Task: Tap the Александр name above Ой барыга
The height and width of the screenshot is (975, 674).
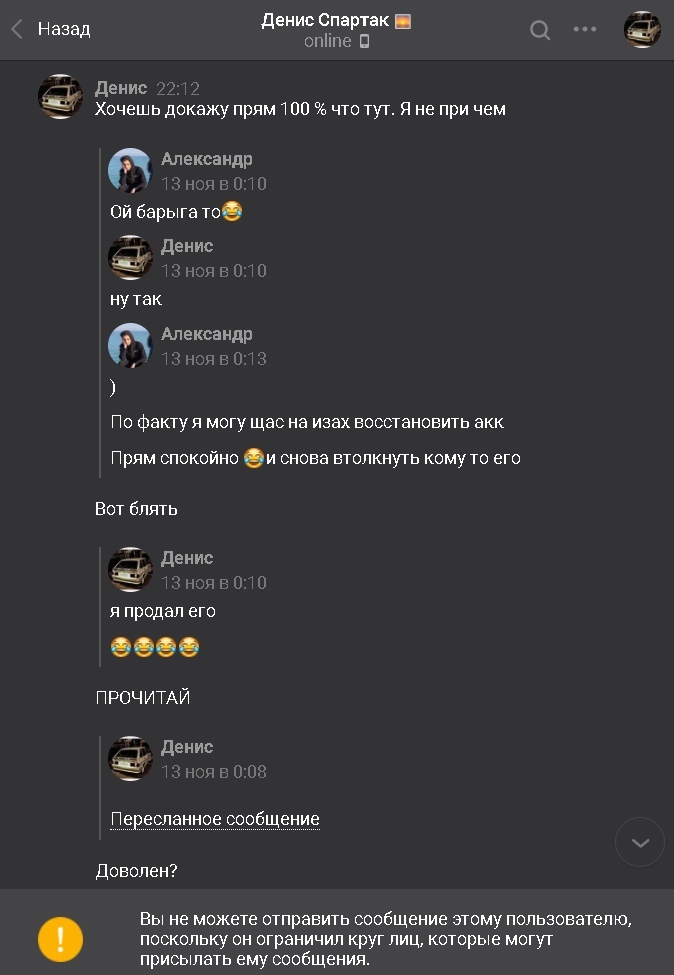Action: (206, 159)
